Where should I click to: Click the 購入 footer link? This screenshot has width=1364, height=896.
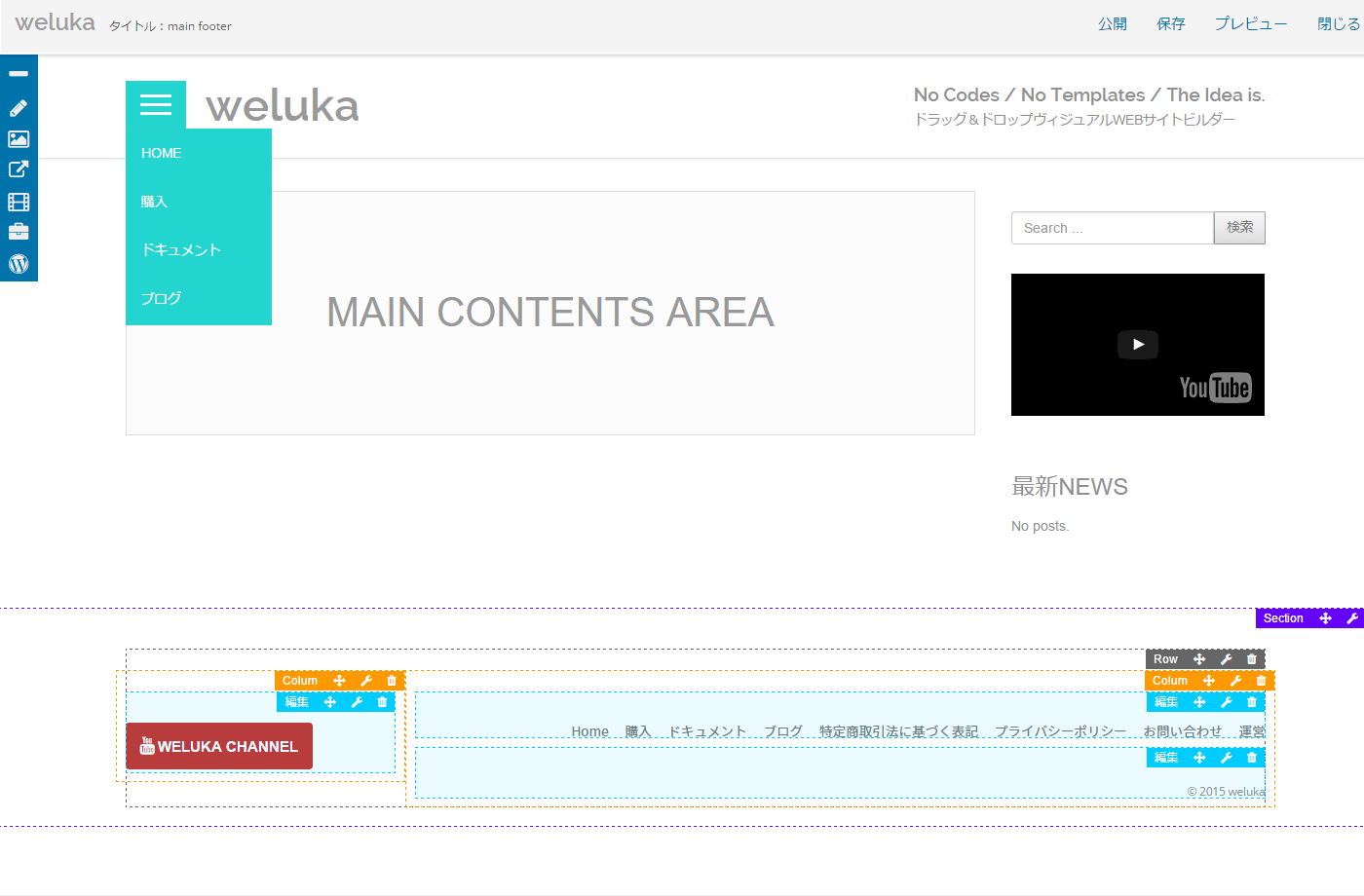point(638,731)
